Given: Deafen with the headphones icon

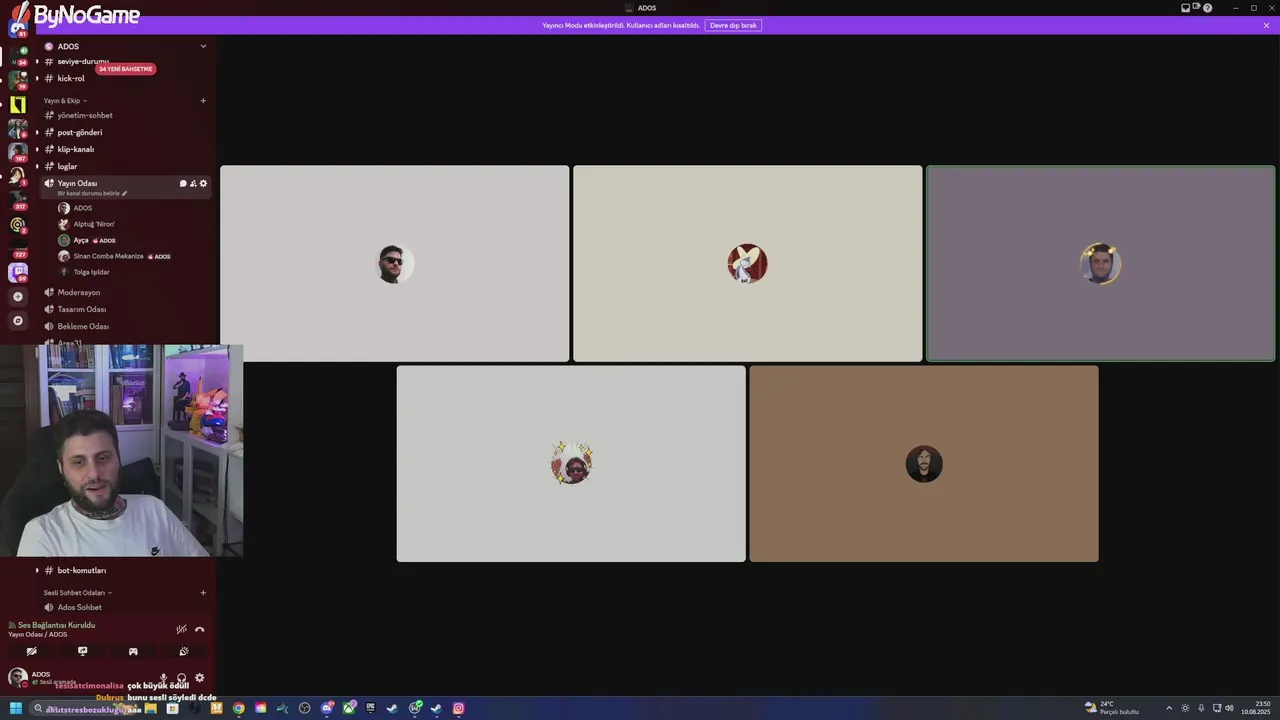Looking at the screenshot, I should (181, 678).
